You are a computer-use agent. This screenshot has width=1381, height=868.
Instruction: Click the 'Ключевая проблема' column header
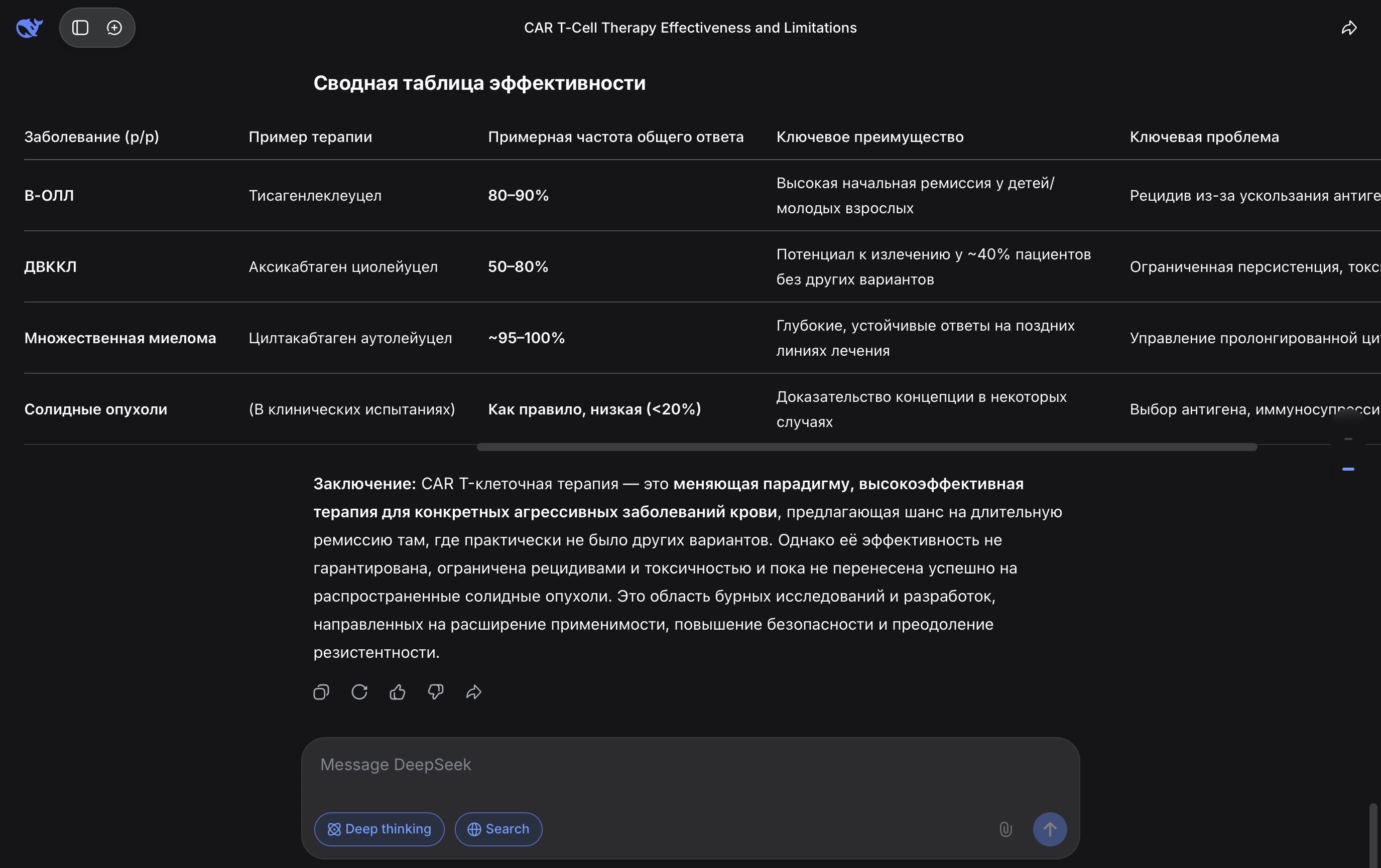tap(1204, 136)
